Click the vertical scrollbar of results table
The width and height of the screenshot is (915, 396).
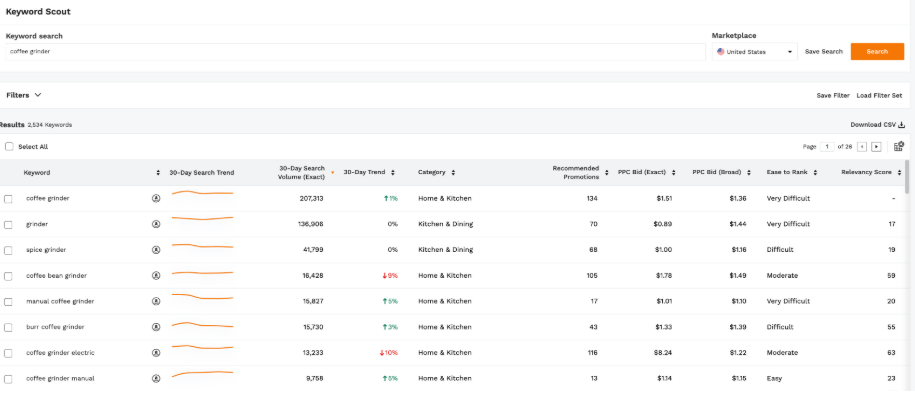click(906, 177)
